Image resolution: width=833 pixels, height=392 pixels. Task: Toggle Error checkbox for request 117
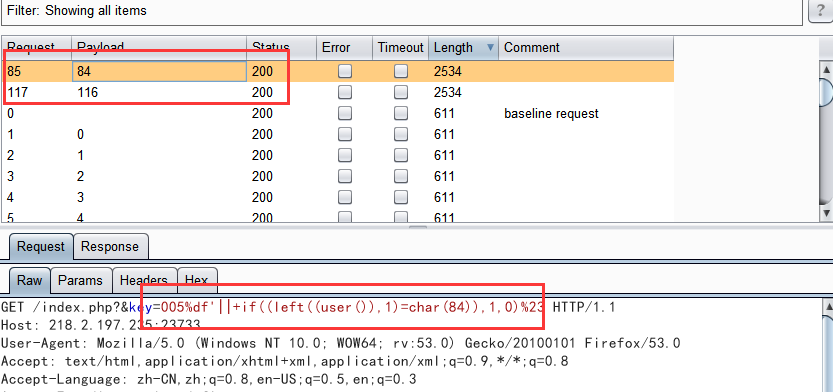click(x=345, y=92)
